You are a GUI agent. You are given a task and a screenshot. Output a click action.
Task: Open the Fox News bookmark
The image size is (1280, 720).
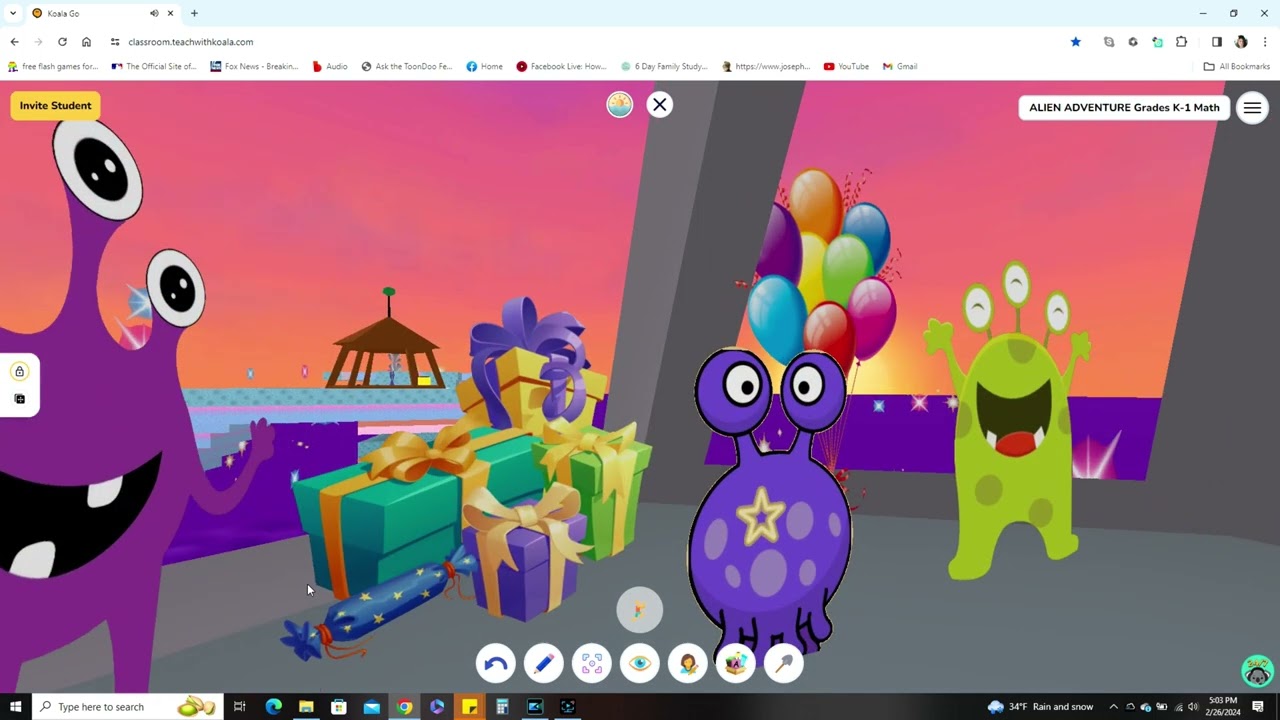point(254,67)
